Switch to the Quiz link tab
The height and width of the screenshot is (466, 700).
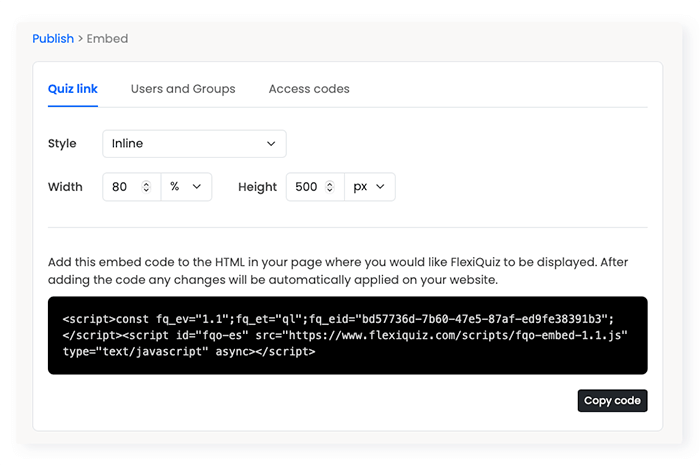(73, 89)
